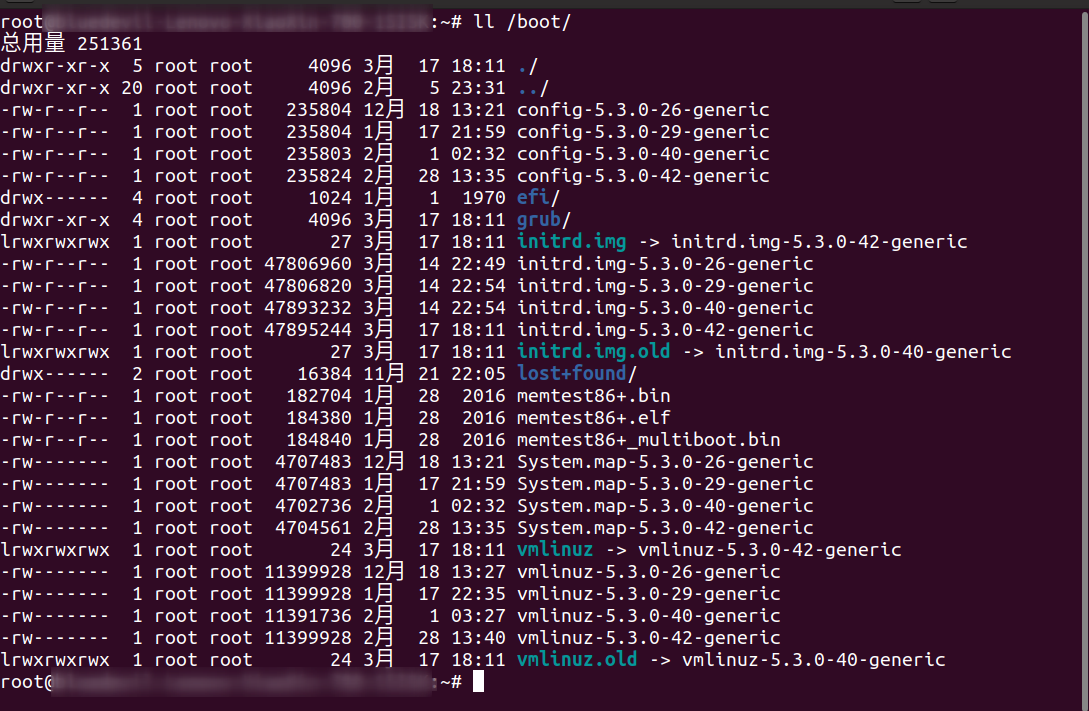Click the size value 235824
This screenshot has height=711, width=1089.
pos(319,176)
